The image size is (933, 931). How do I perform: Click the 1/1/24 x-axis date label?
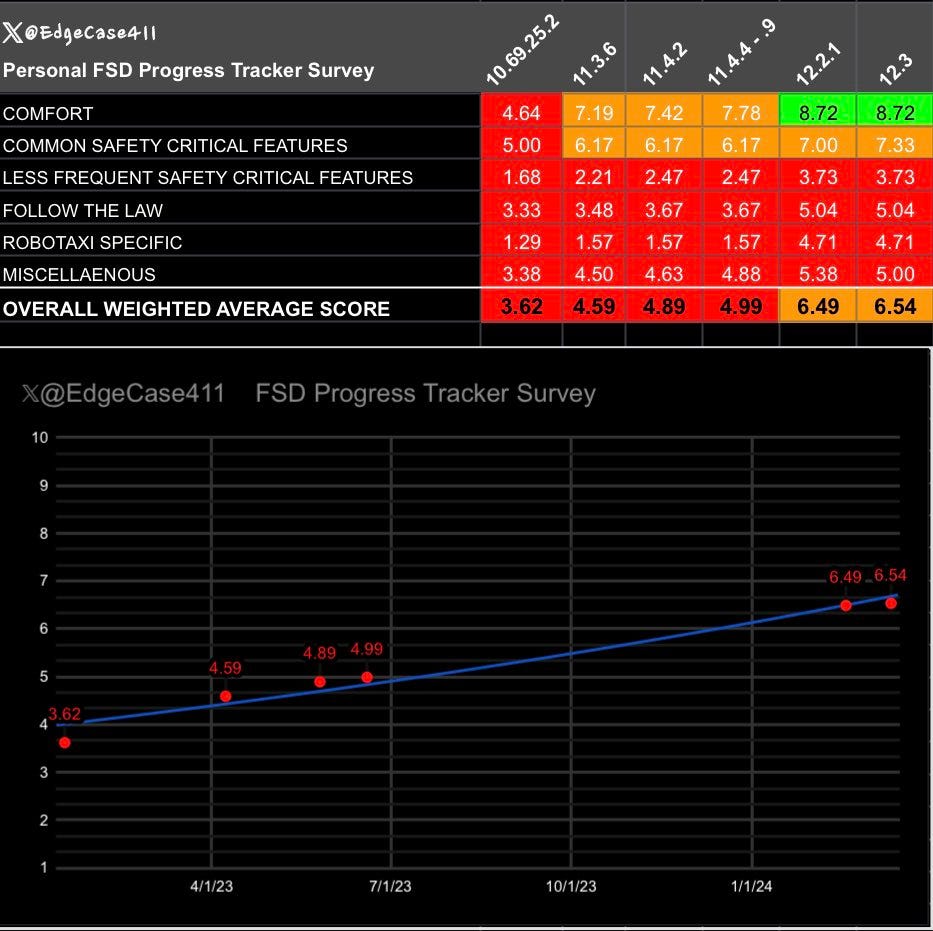point(752,886)
